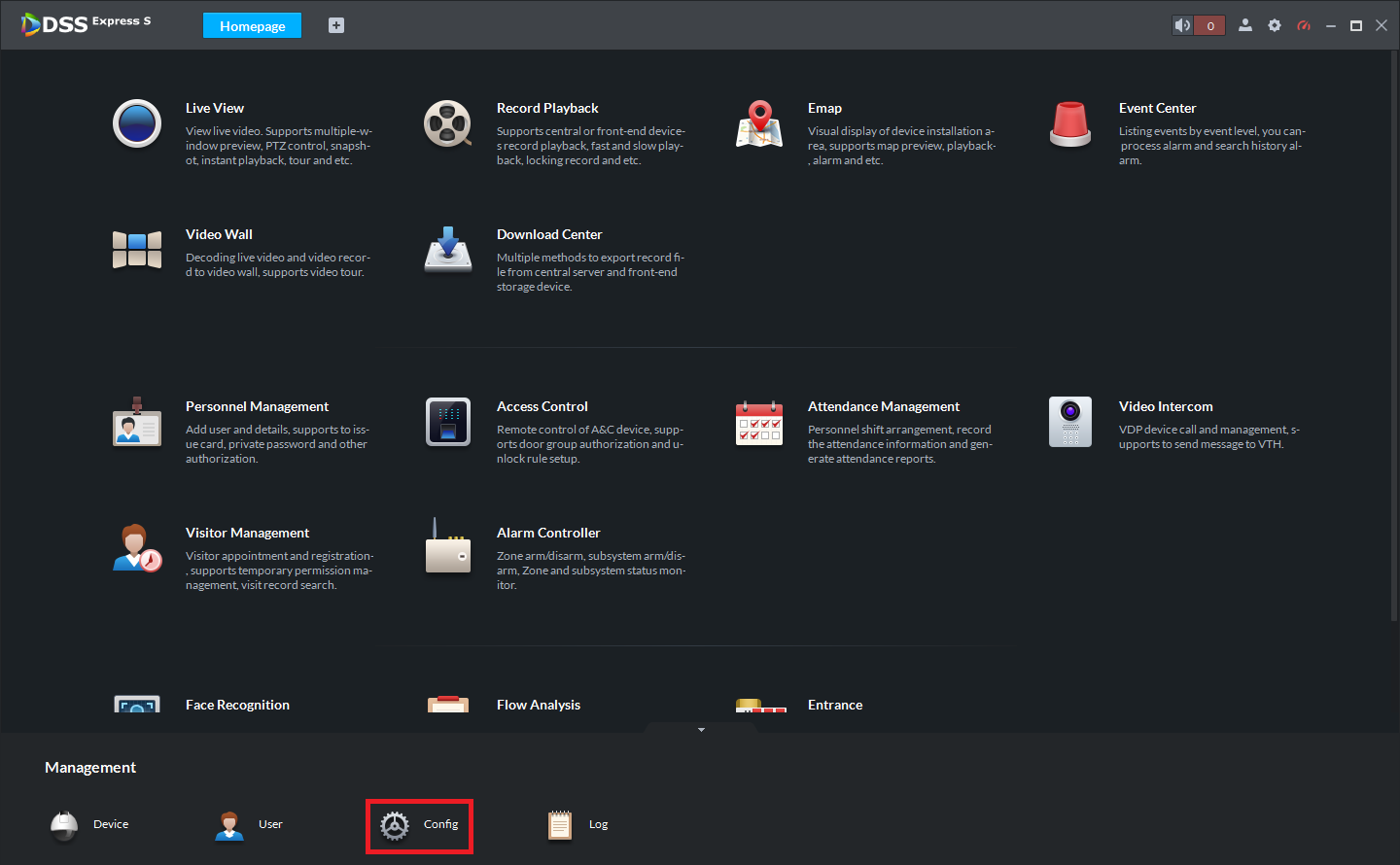
Task: Open the Visitor Management person icon
Action: (x=137, y=548)
